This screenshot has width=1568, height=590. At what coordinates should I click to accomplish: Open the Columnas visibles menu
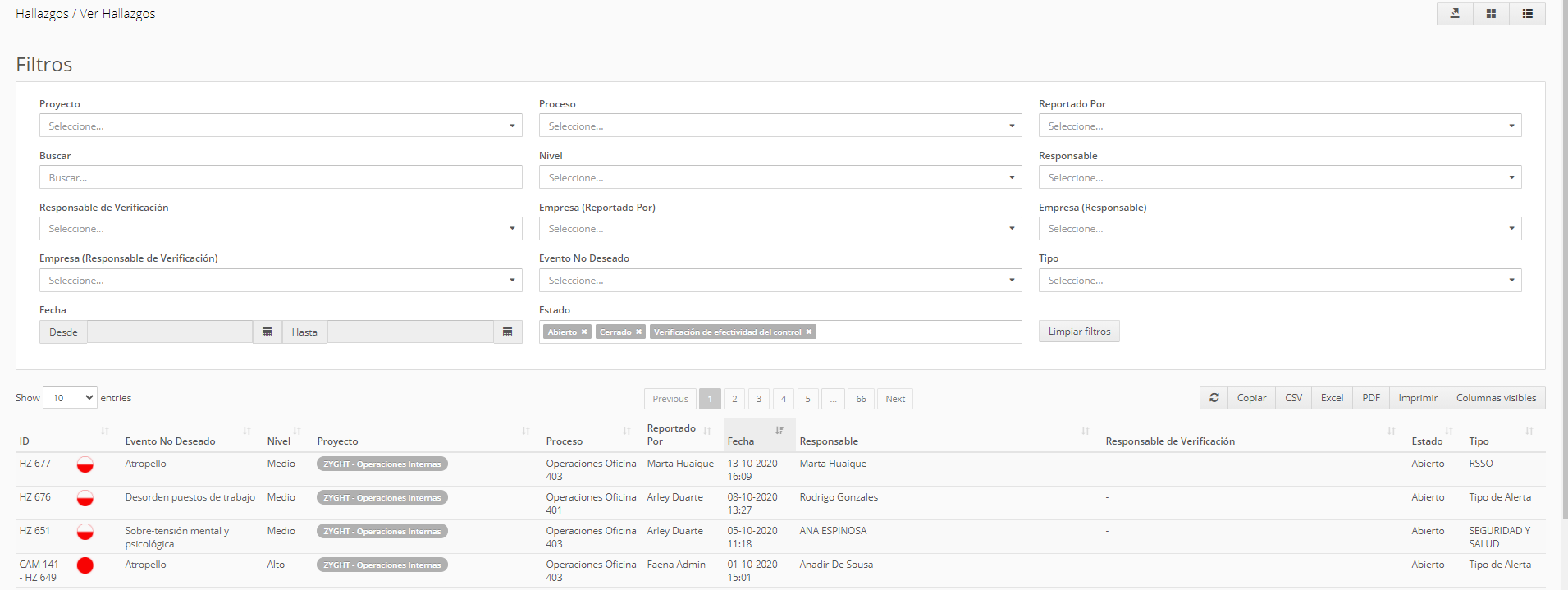tap(1495, 398)
